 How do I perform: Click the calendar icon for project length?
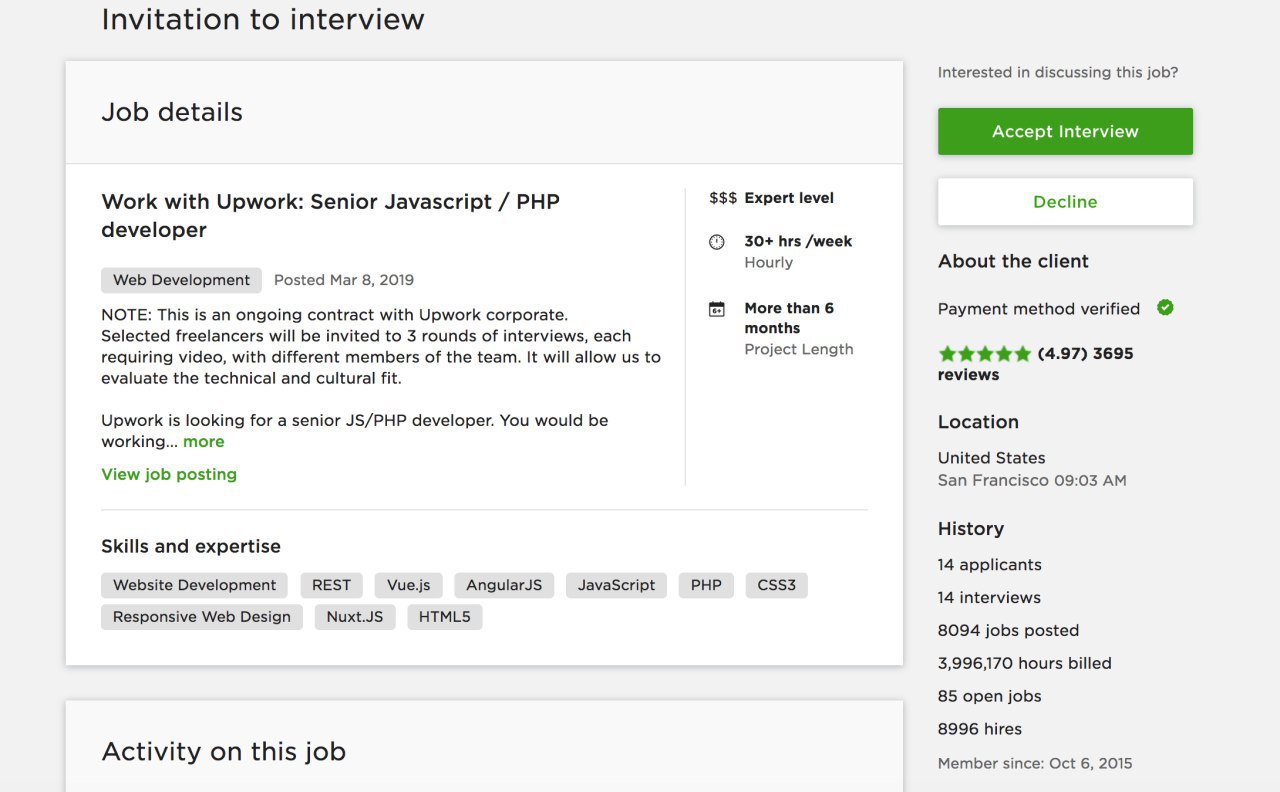[x=717, y=309]
